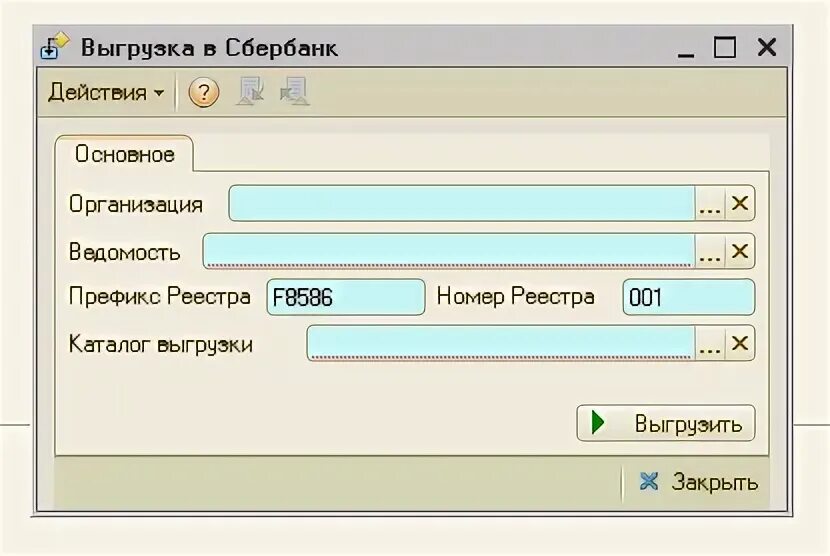Open selection dialog for Организация field

coord(710,203)
